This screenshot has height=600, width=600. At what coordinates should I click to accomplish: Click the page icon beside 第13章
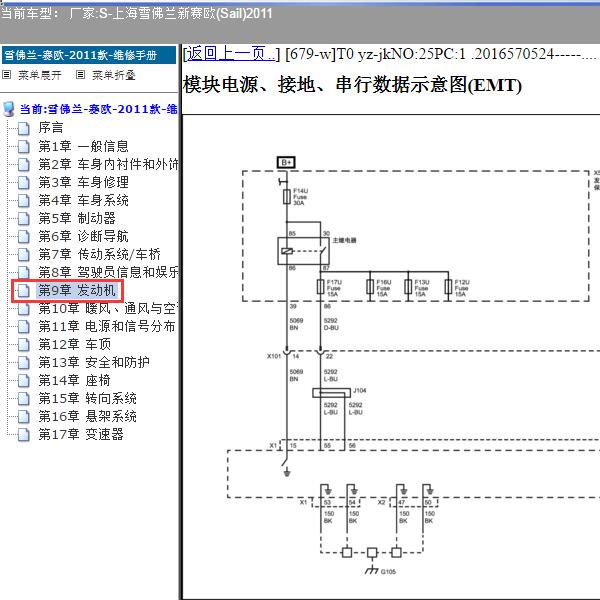point(23,363)
